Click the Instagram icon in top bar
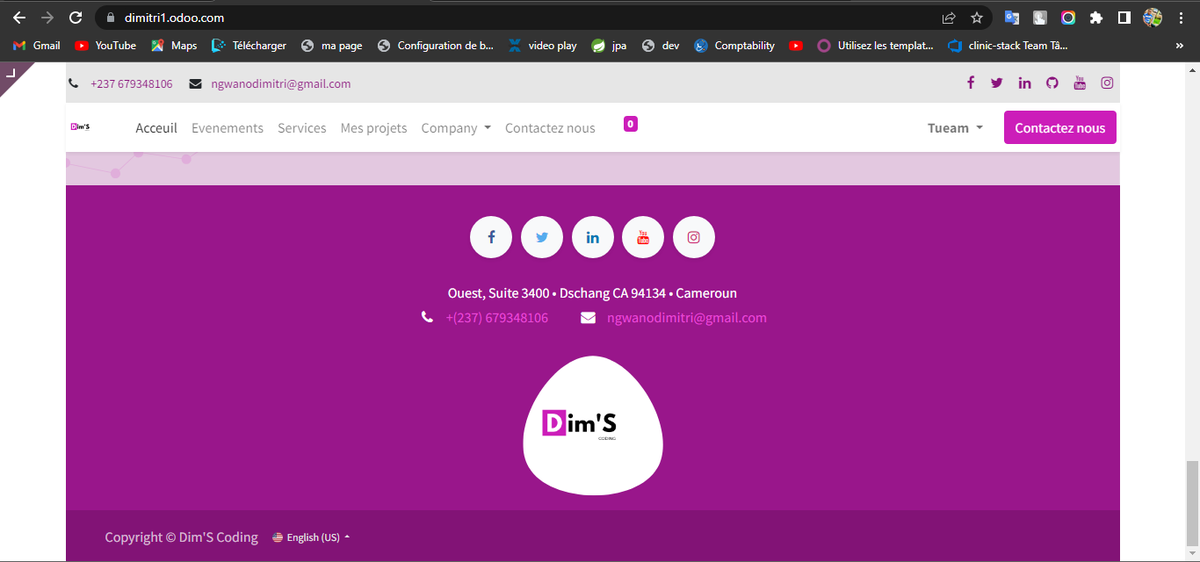The width and height of the screenshot is (1200, 562). 1107,83
